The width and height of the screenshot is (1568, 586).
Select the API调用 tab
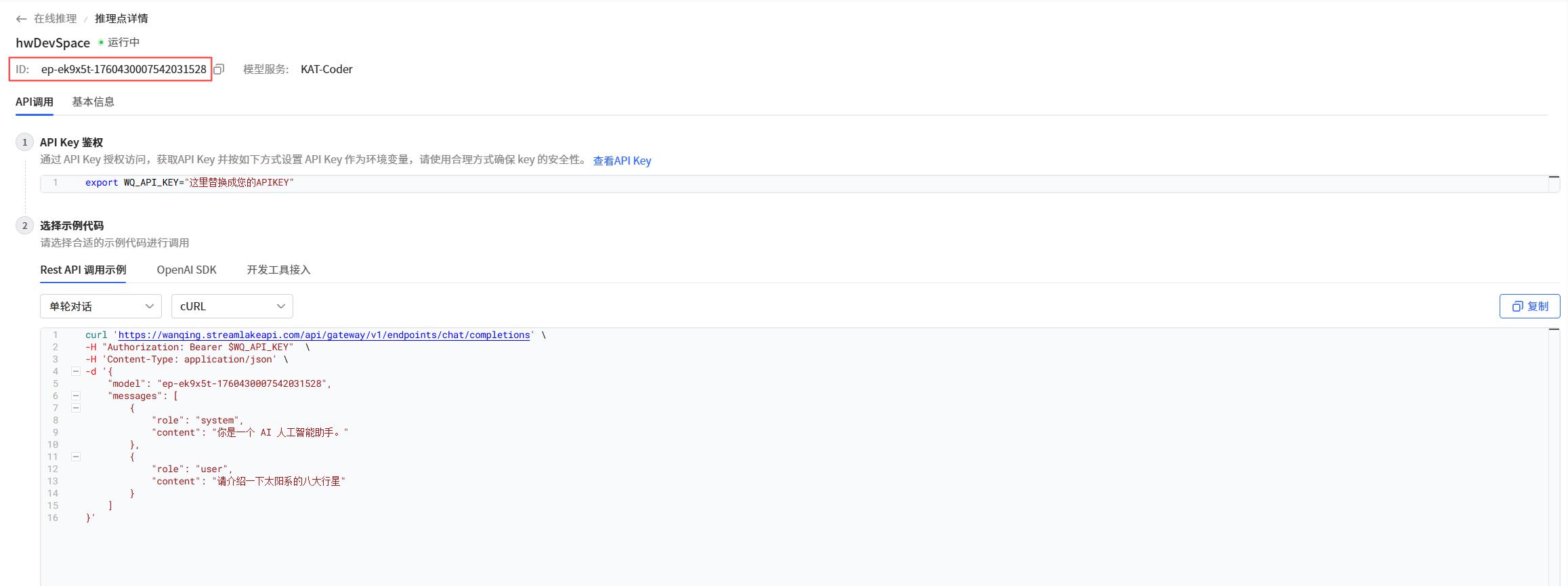pos(35,102)
